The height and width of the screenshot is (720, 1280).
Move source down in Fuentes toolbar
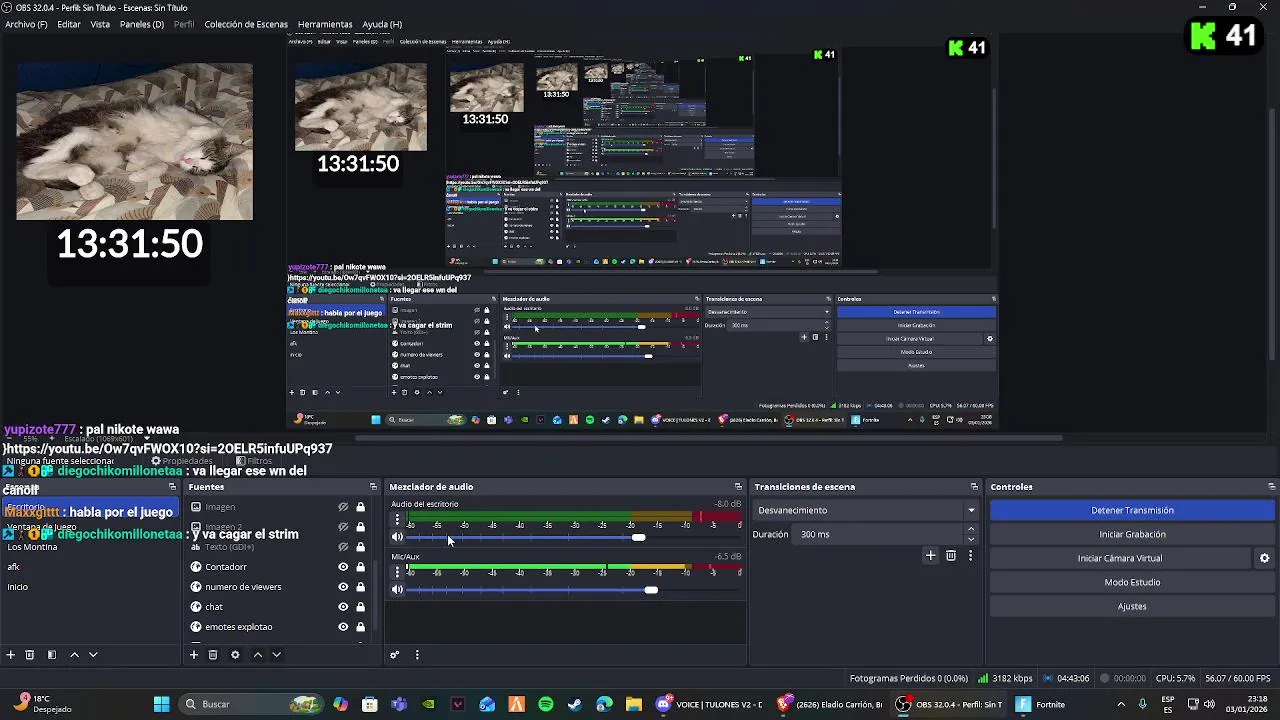tap(276, 655)
